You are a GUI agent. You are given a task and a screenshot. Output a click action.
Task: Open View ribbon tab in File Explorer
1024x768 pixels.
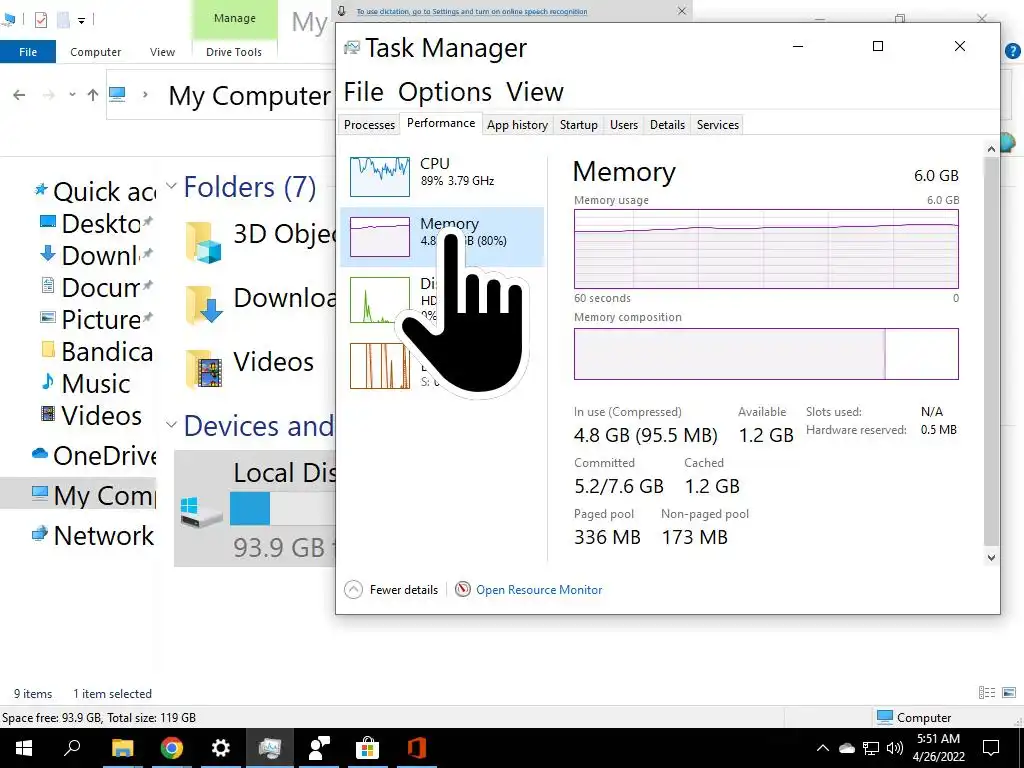pyautogui.click(x=162, y=52)
